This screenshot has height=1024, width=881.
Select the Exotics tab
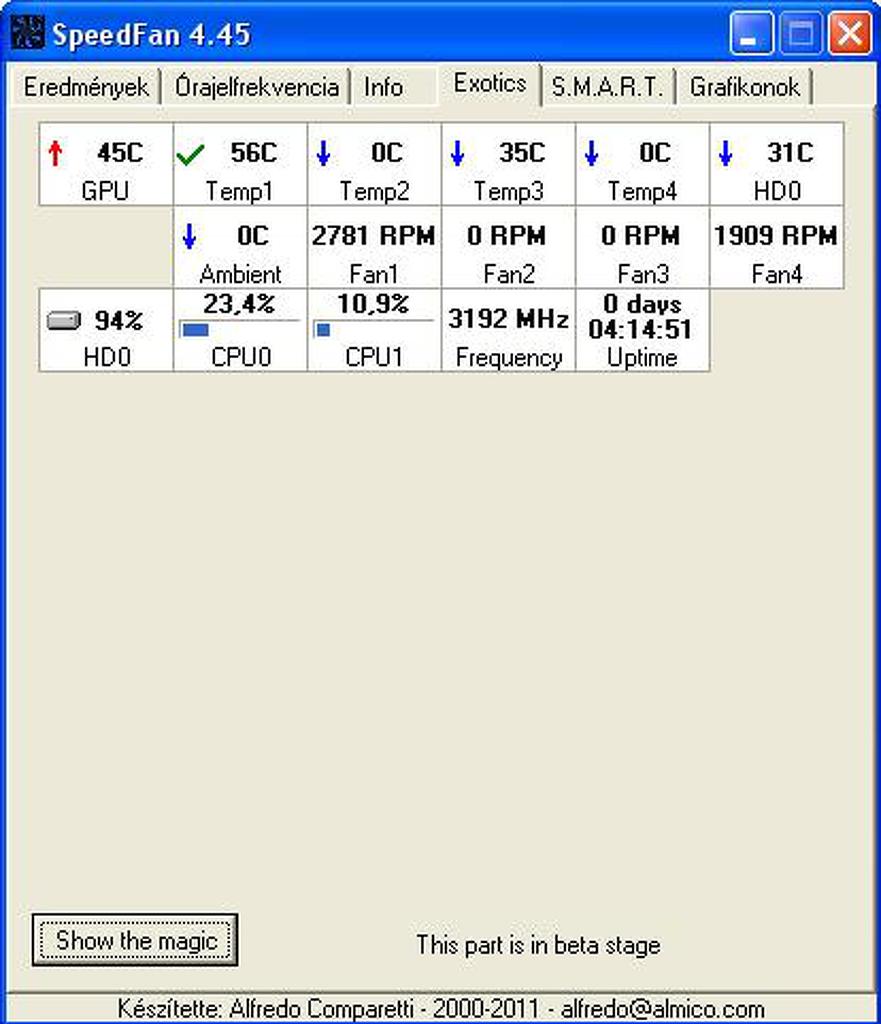coord(490,84)
